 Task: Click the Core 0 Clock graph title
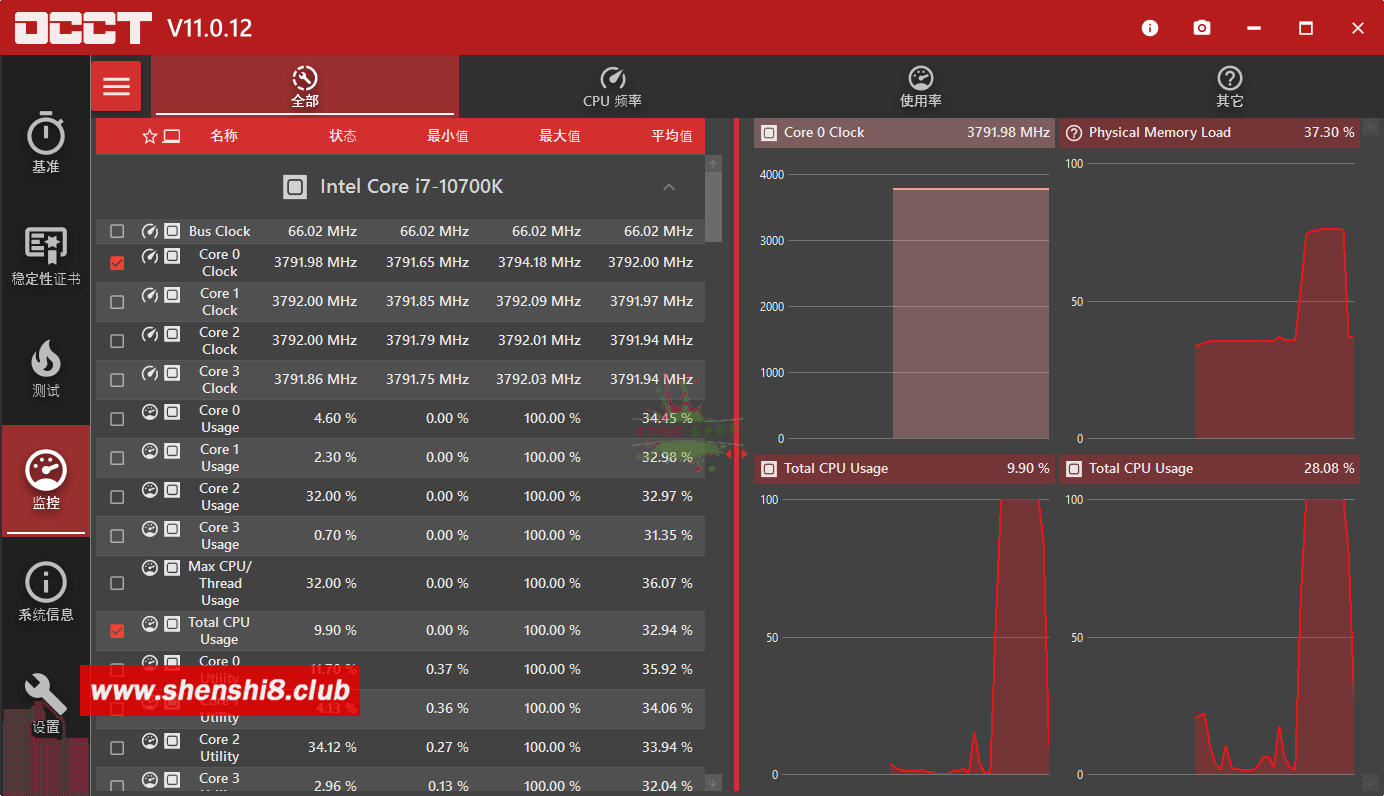(x=824, y=132)
